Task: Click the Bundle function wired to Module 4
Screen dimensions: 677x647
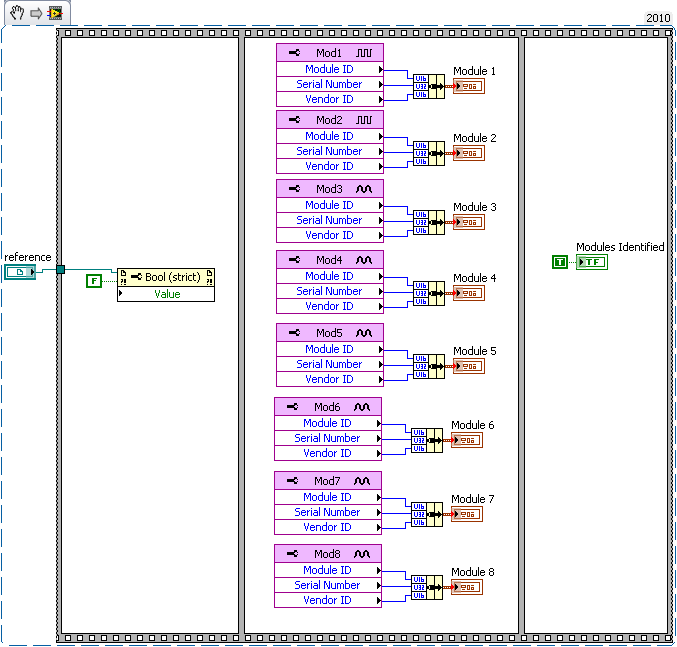Action: 429,293
